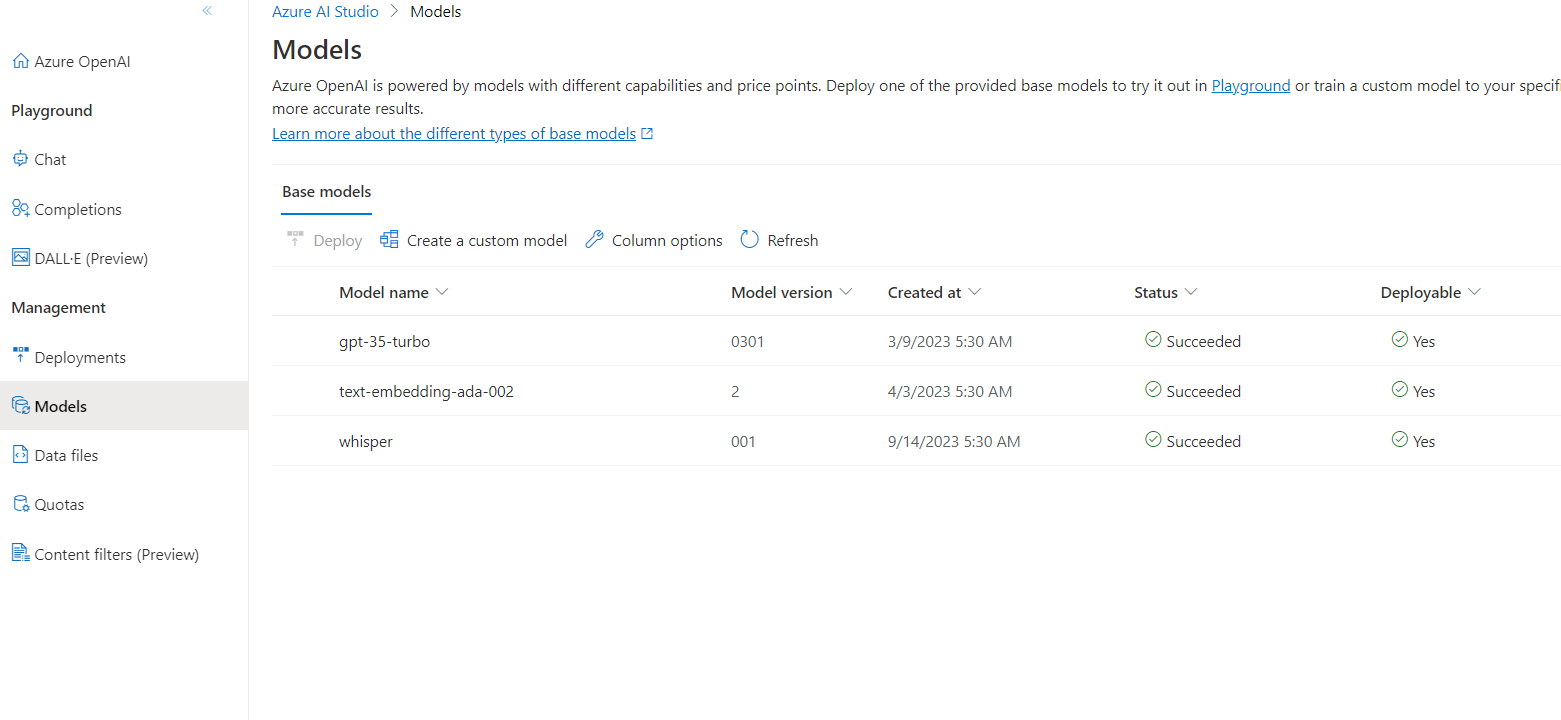Click the DALL·E image icon
This screenshot has height=720, width=1561.
tap(20, 257)
